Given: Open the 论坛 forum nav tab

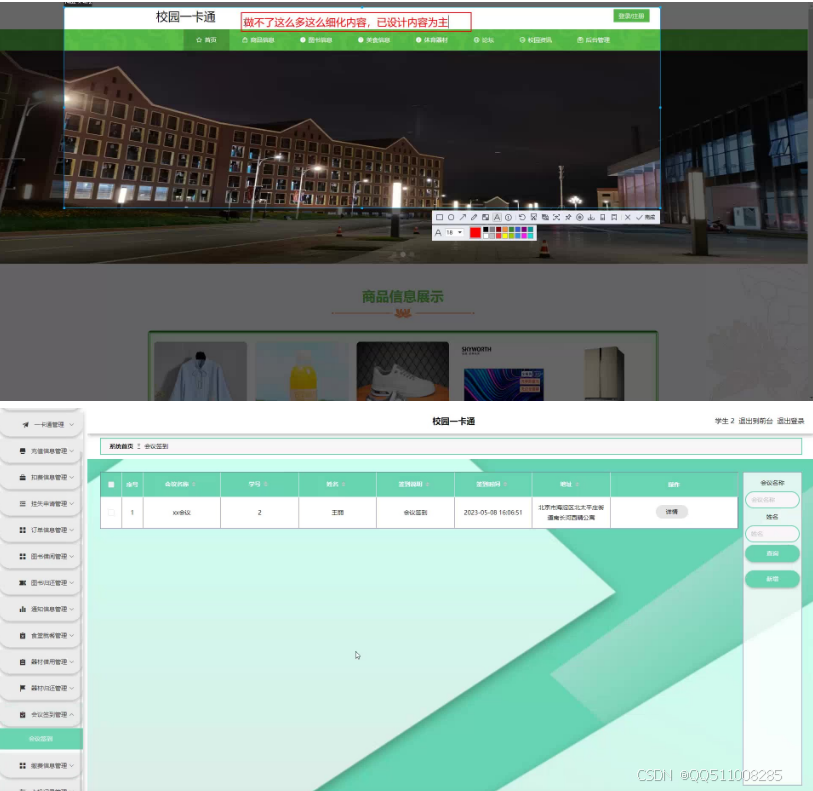Looking at the screenshot, I should 483,40.
